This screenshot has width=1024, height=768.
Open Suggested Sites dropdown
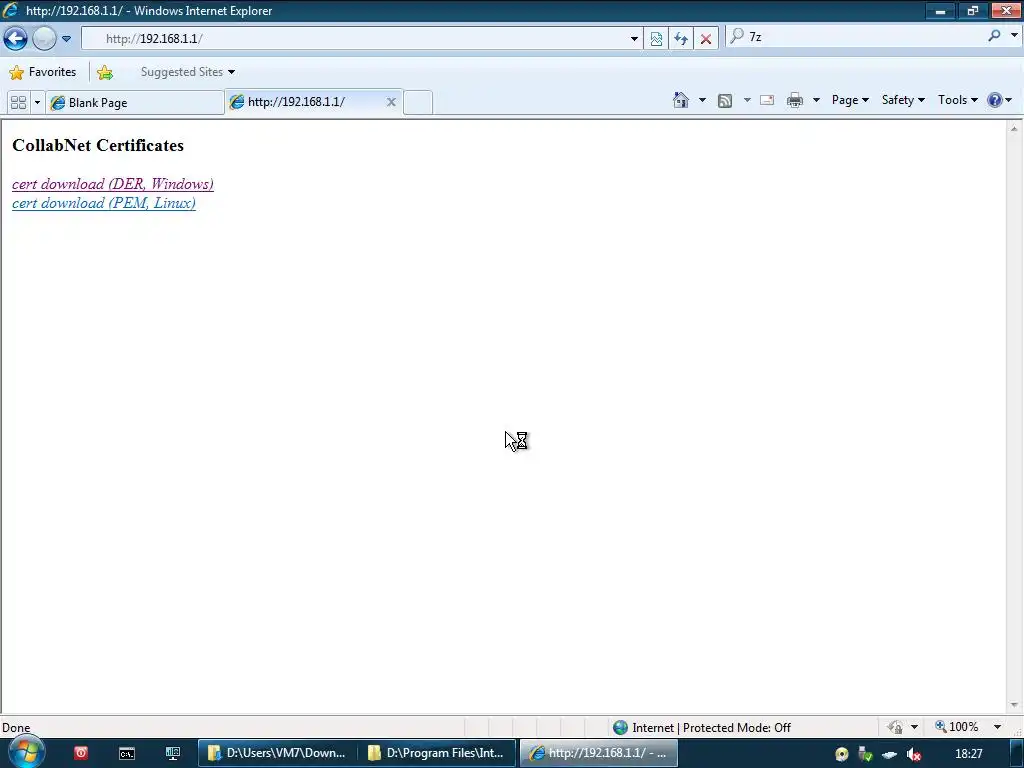(187, 72)
